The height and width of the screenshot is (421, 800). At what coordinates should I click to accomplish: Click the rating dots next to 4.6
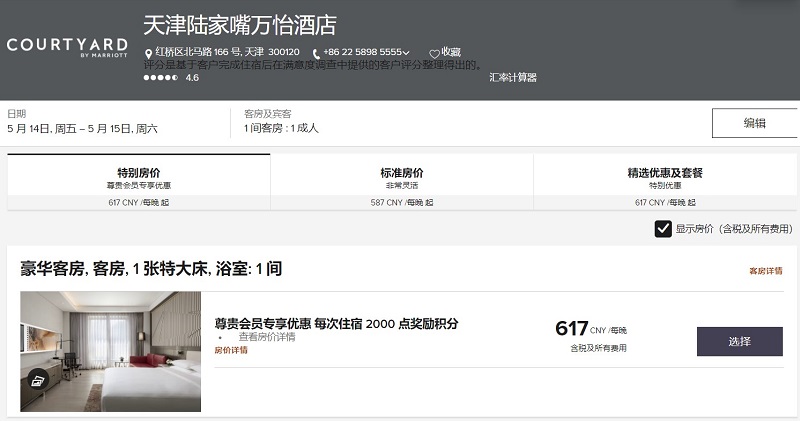pyautogui.click(x=161, y=78)
